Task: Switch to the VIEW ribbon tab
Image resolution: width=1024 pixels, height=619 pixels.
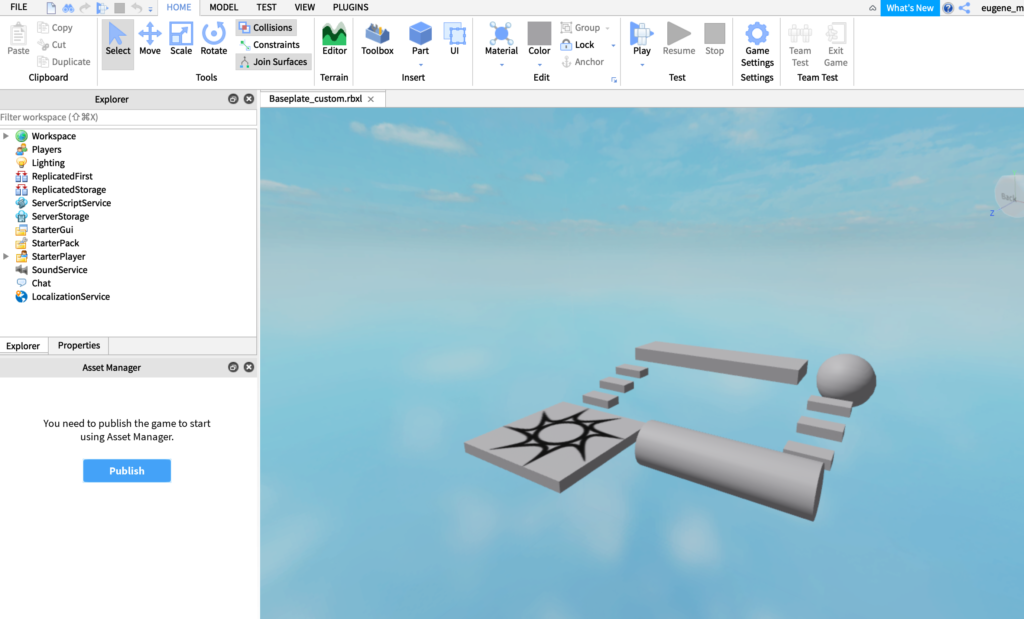Action: (304, 7)
